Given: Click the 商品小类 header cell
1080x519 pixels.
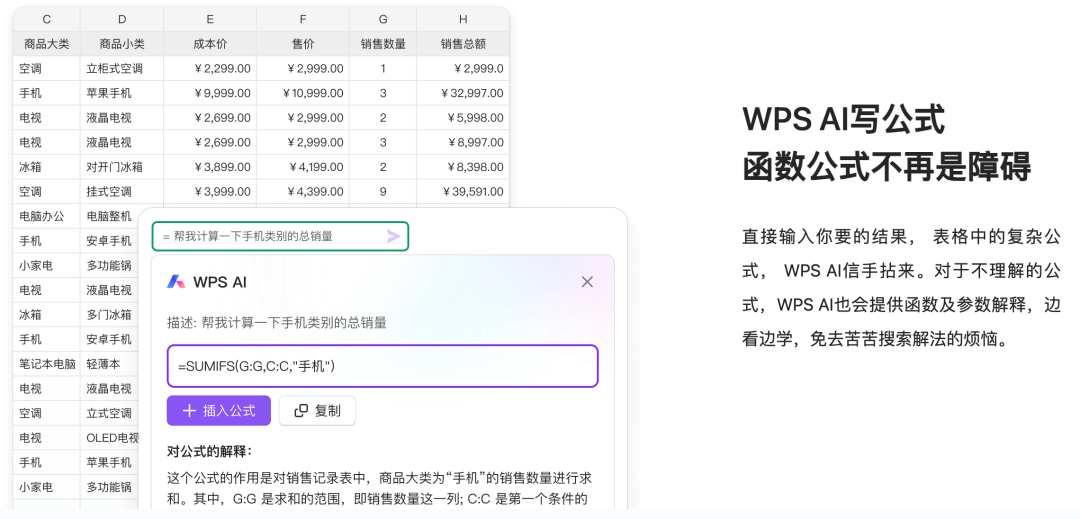Looking at the screenshot, I should (122, 44).
